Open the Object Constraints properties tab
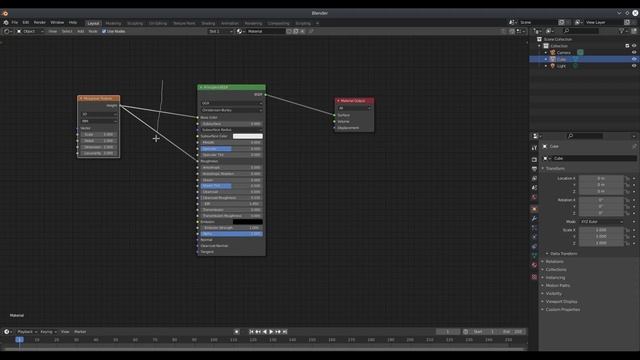The height and width of the screenshot is (360, 640). pyautogui.click(x=534, y=247)
